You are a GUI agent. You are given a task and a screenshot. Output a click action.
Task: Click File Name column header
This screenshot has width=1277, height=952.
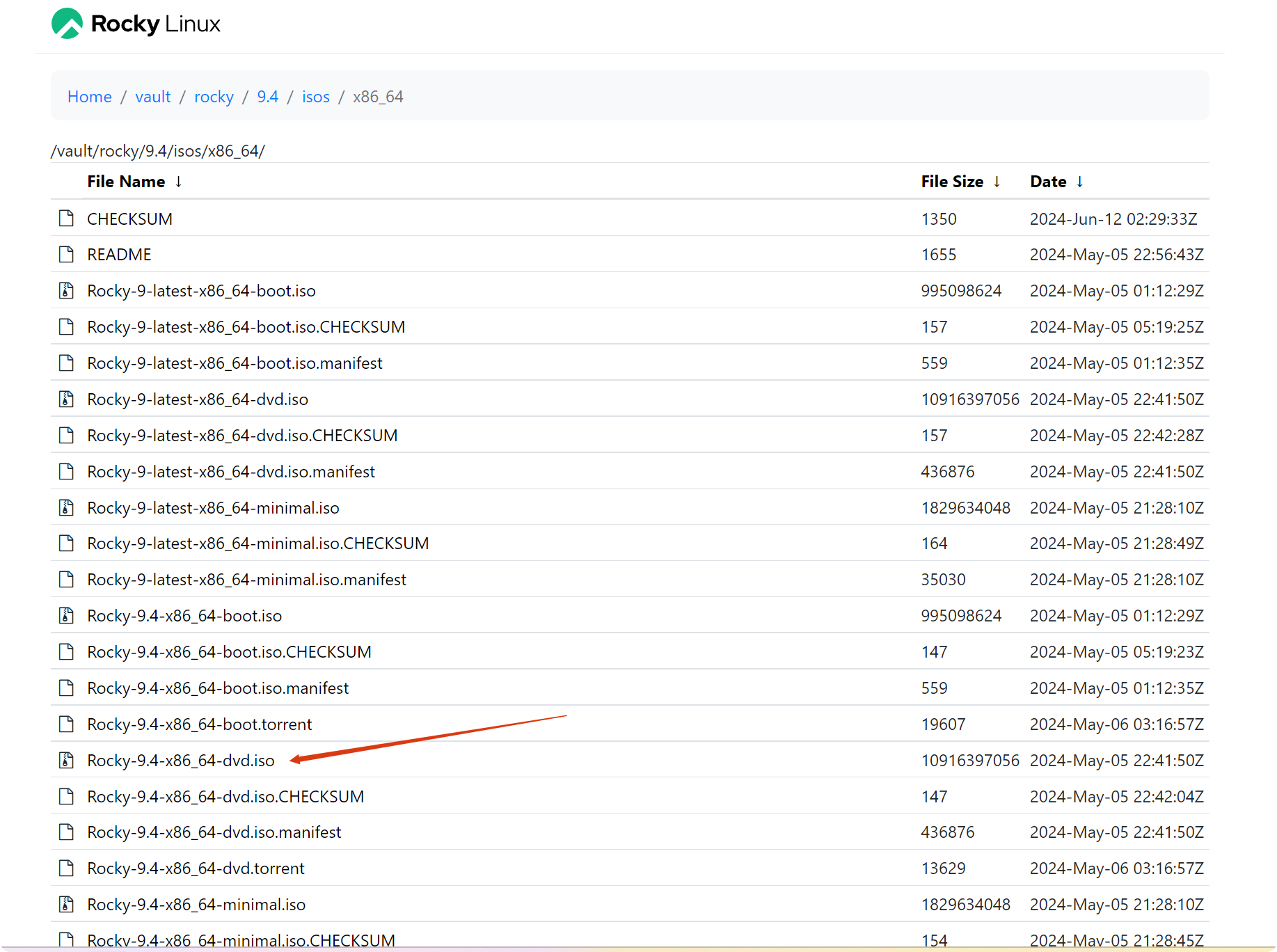coord(126,182)
